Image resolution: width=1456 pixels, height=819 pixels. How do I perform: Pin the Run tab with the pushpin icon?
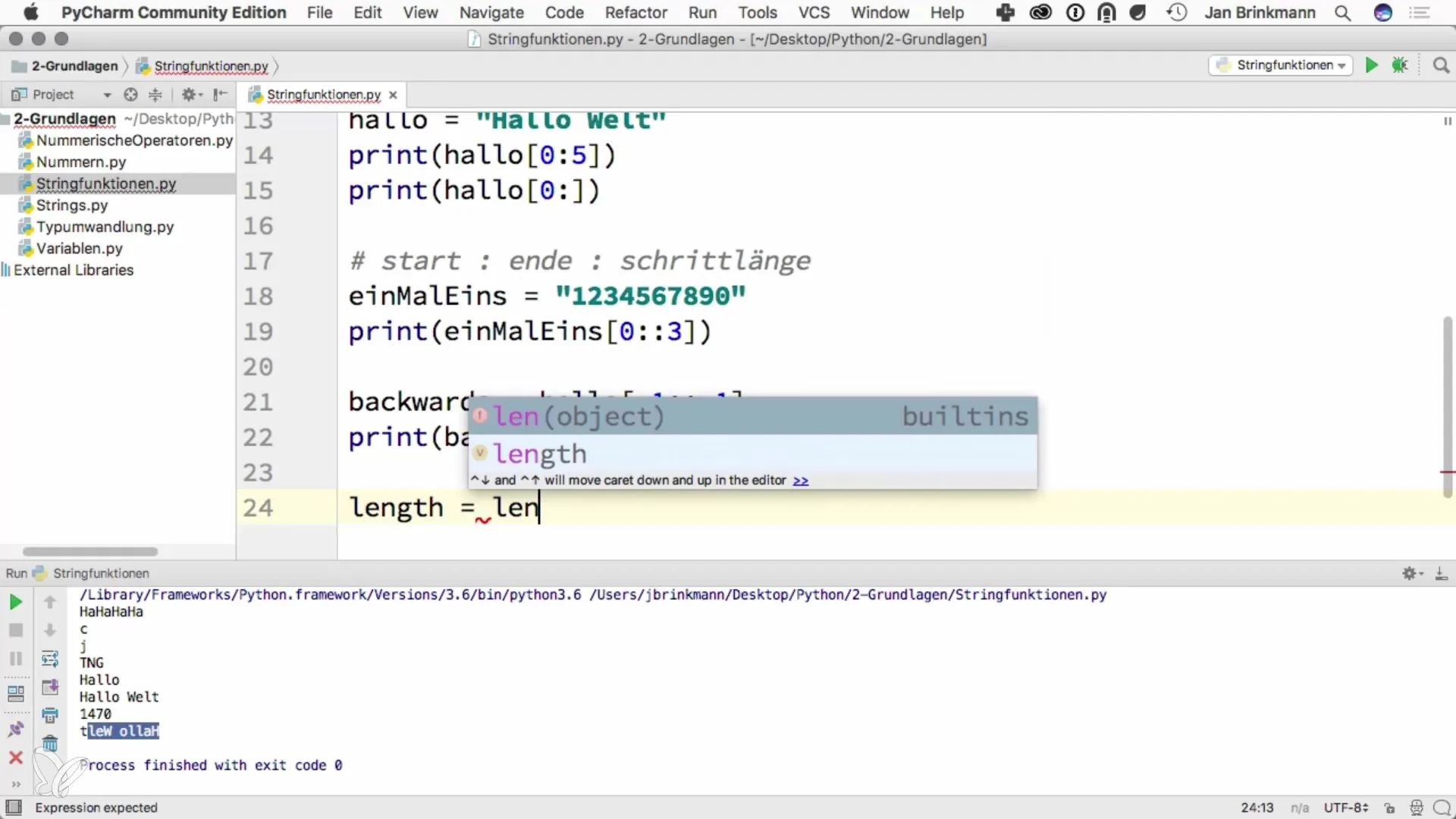(x=15, y=729)
